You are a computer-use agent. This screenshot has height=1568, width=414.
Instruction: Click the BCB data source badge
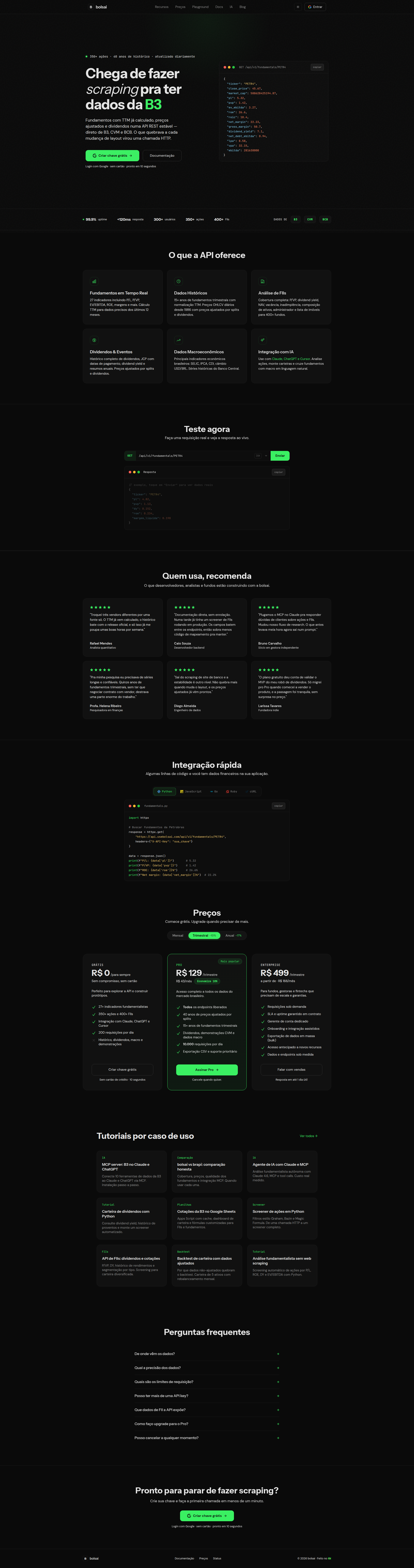[x=325, y=219]
